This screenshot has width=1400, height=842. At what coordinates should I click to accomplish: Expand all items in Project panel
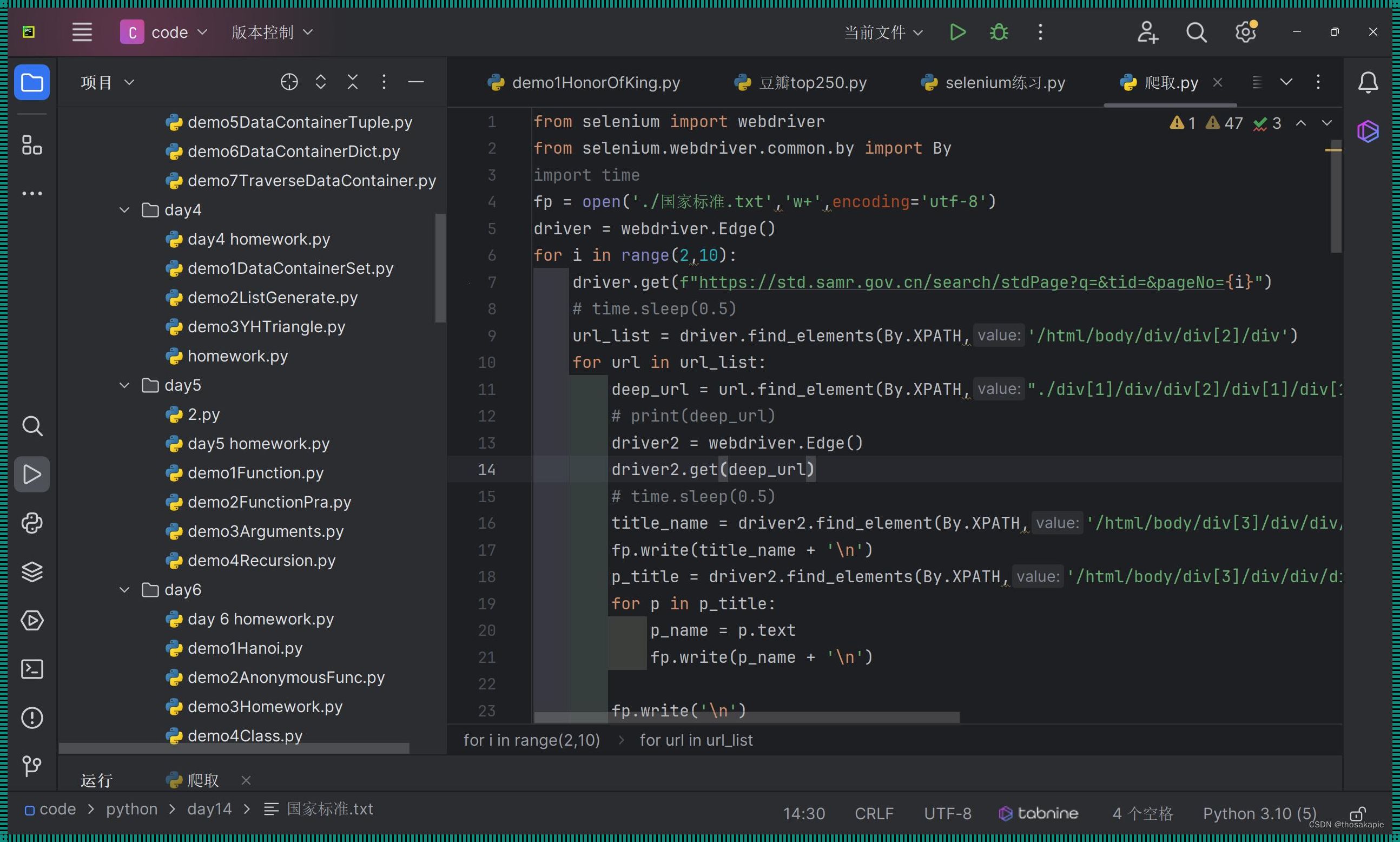coord(321,82)
